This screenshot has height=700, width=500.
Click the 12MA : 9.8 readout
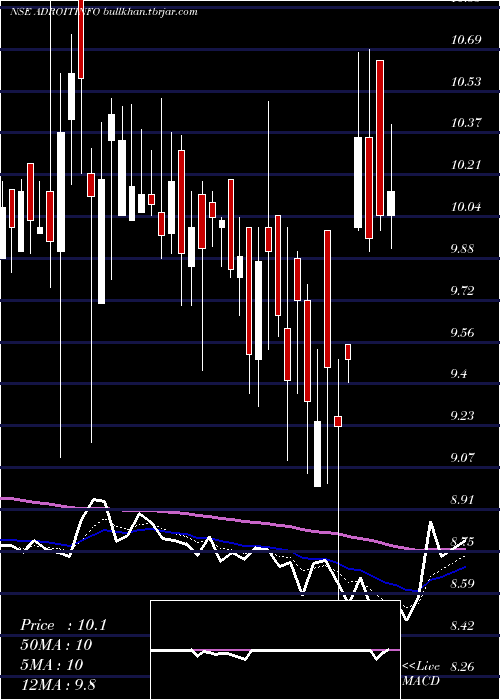click(x=58, y=685)
